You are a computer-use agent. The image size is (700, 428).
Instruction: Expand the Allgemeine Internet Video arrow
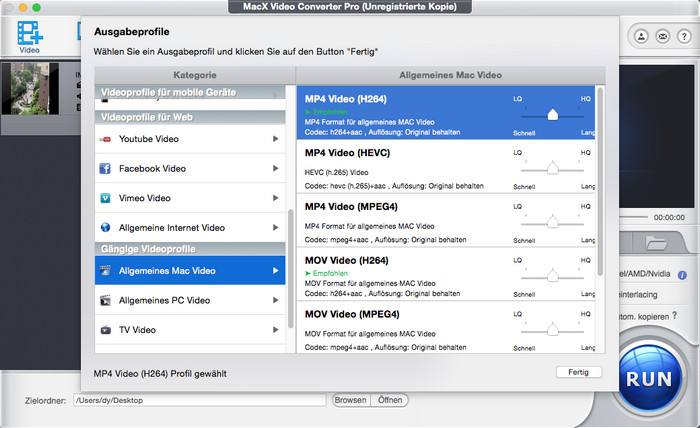275,227
